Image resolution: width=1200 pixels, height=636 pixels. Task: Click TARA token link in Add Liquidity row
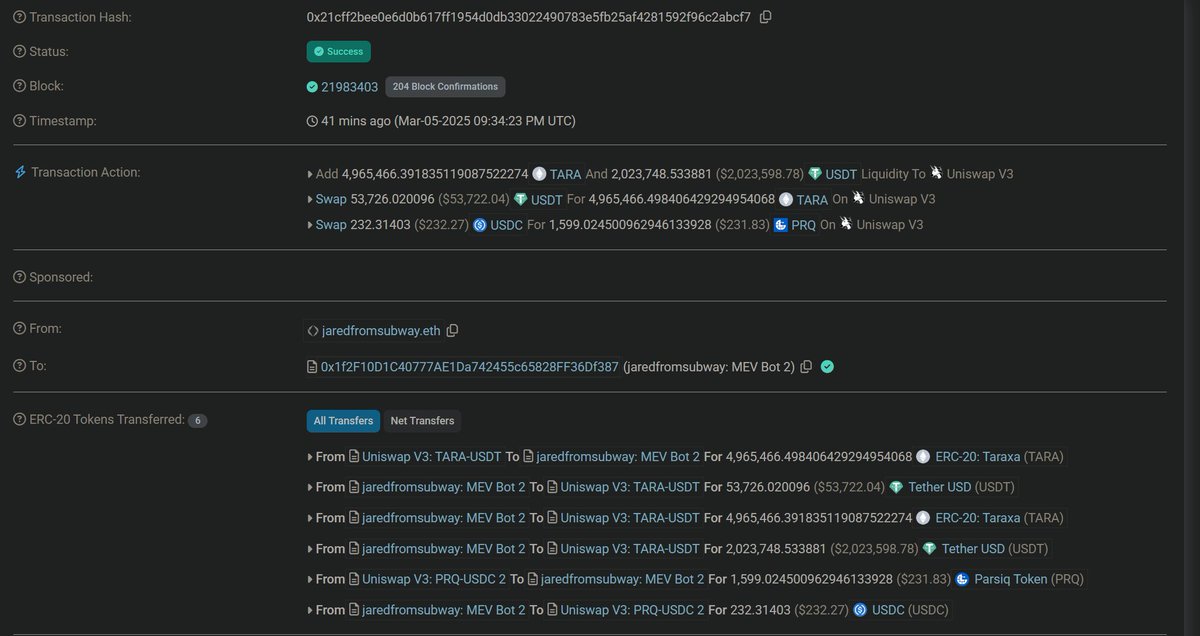click(565, 174)
